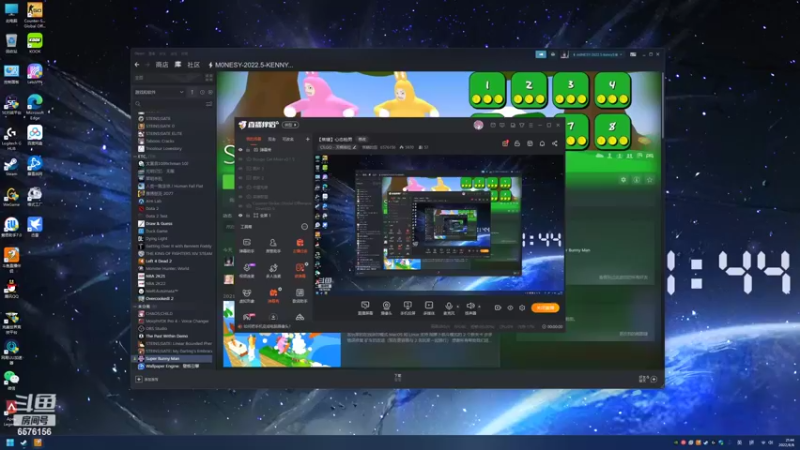Screen dimensions: 800x450
Task: Open the 商店 store tab in Steam
Action: coord(162,65)
